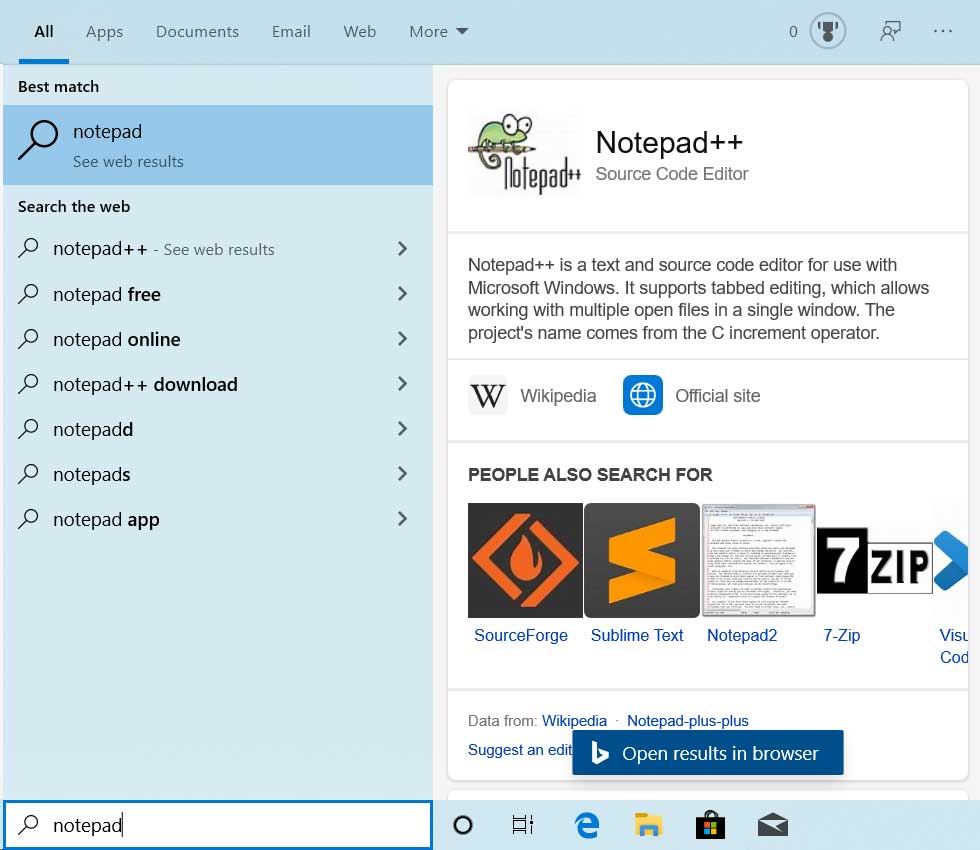Select the notepad++ download suggestion
980x850 pixels.
point(218,384)
